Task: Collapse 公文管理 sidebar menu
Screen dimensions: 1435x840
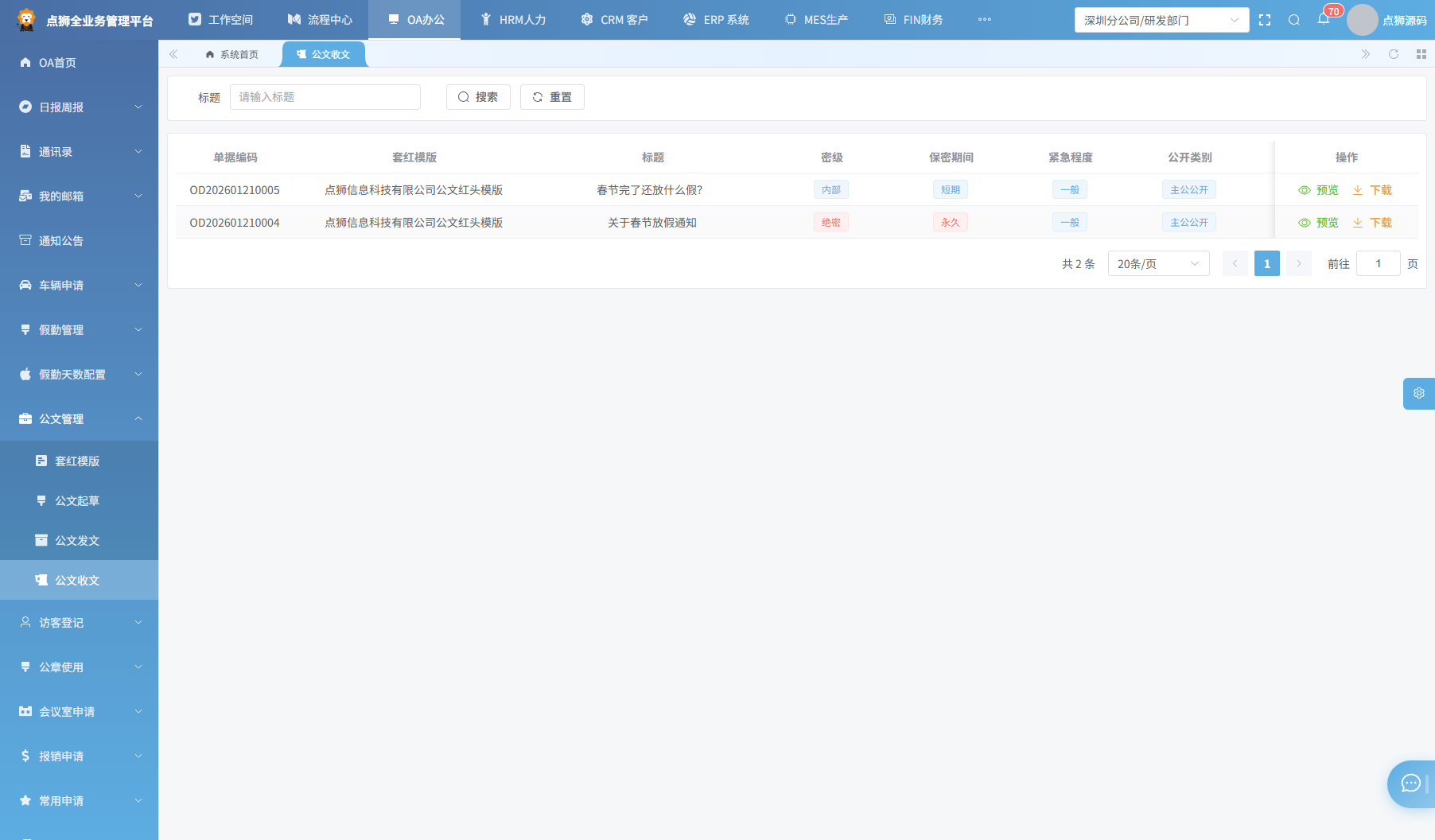Action: tap(79, 418)
